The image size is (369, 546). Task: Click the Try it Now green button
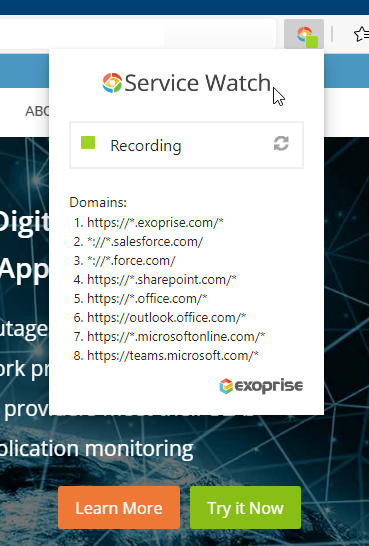coord(245,508)
